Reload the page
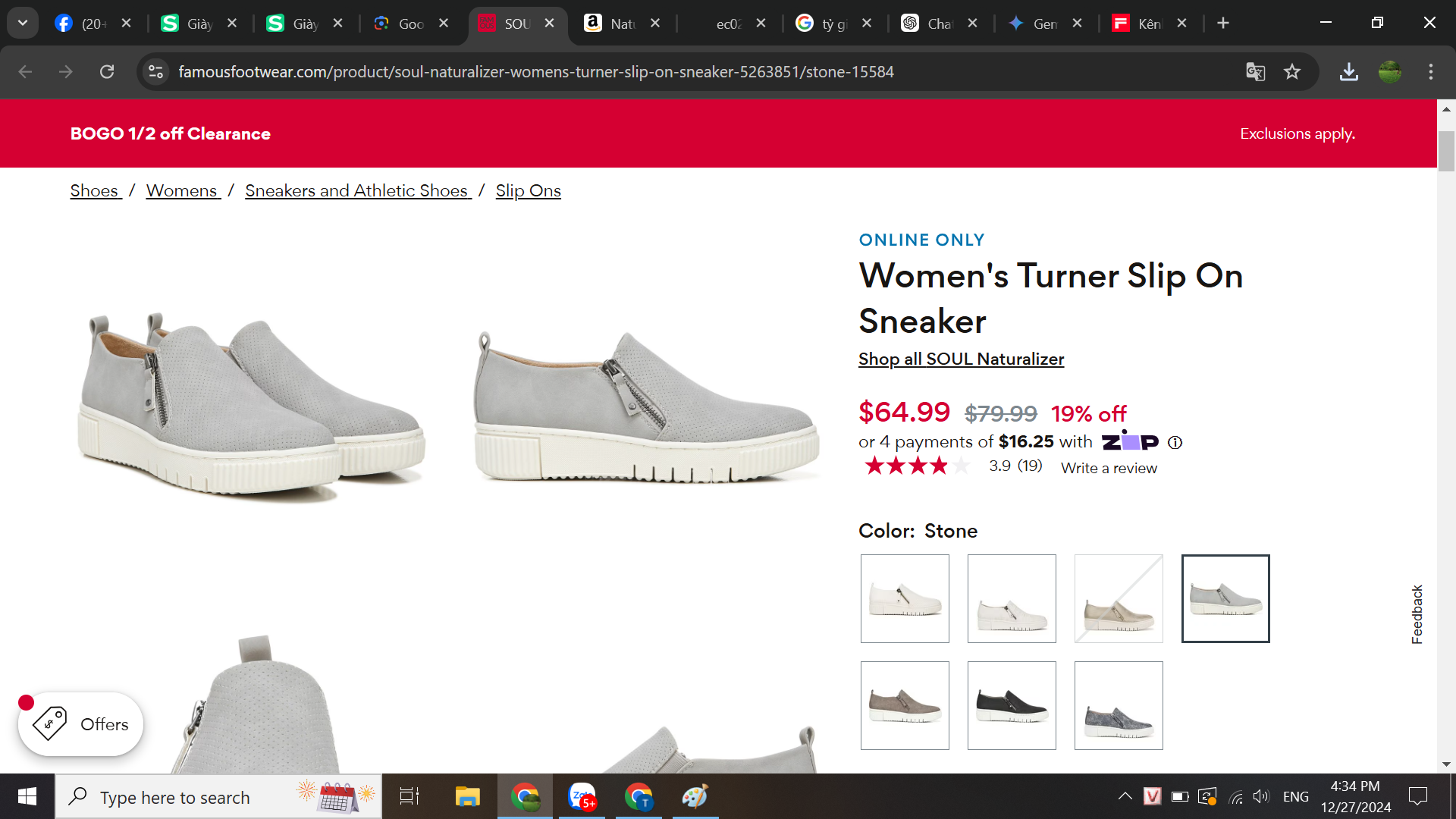This screenshot has height=819, width=1456. click(107, 72)
